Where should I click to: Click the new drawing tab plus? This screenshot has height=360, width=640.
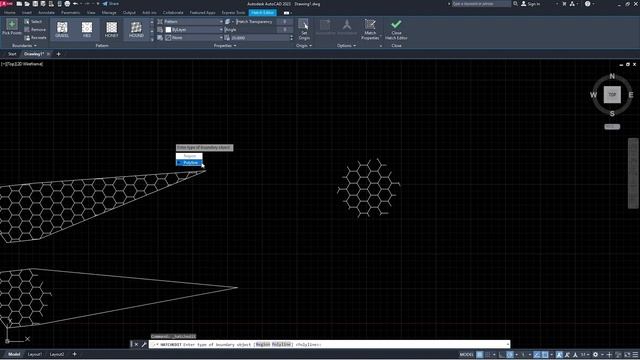[58, 54]
